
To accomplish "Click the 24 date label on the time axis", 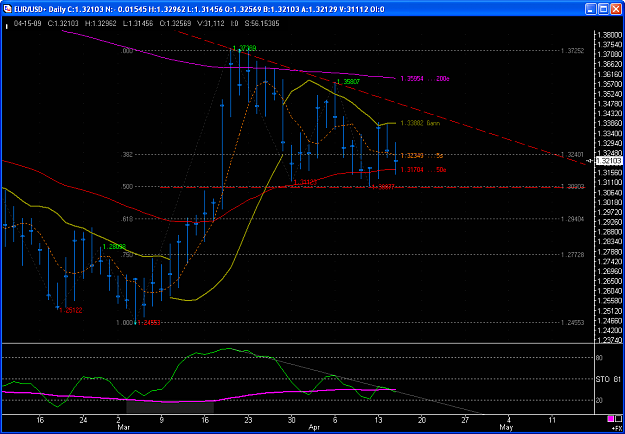I will tap(83, 420).
